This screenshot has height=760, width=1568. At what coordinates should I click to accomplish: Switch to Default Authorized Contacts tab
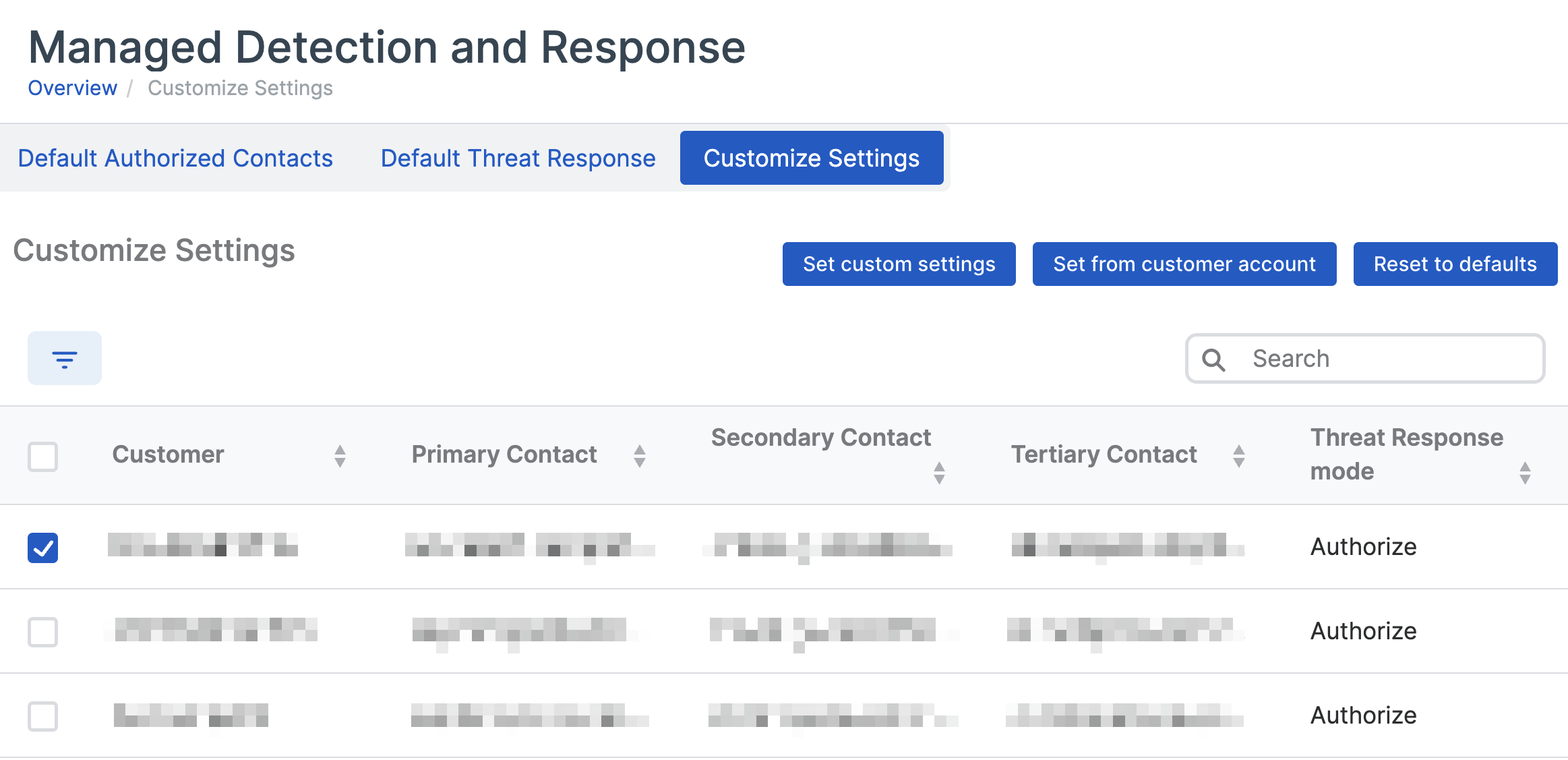click(x=175, y=158)
